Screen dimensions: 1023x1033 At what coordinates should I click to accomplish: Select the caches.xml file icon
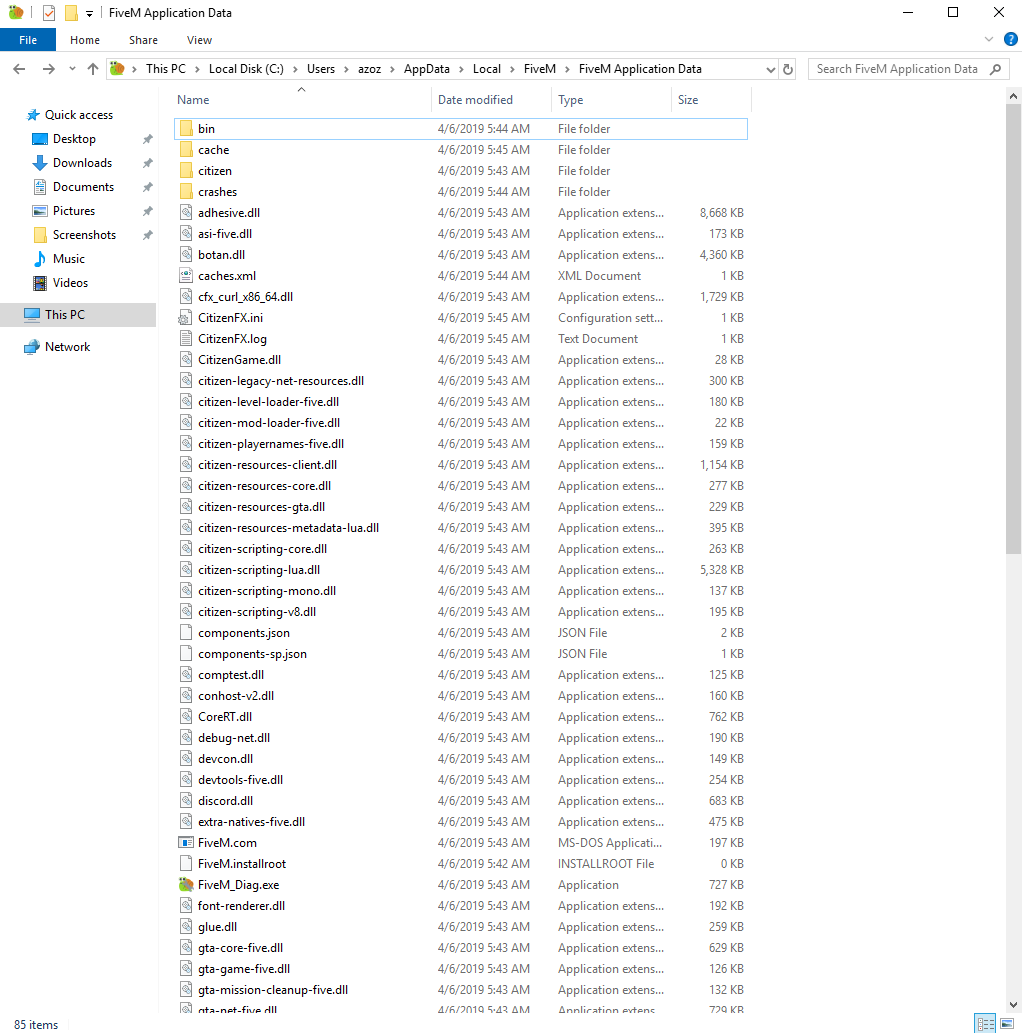pyautogui.click(x=186, y=275)
